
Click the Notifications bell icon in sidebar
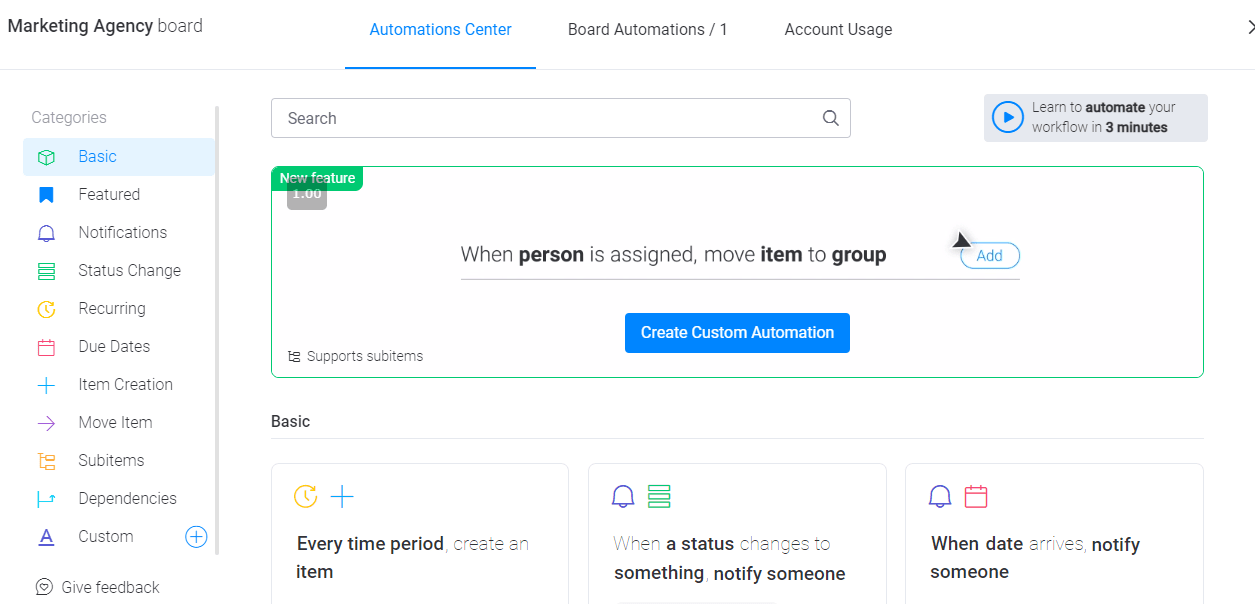click(x=46, y=233)
